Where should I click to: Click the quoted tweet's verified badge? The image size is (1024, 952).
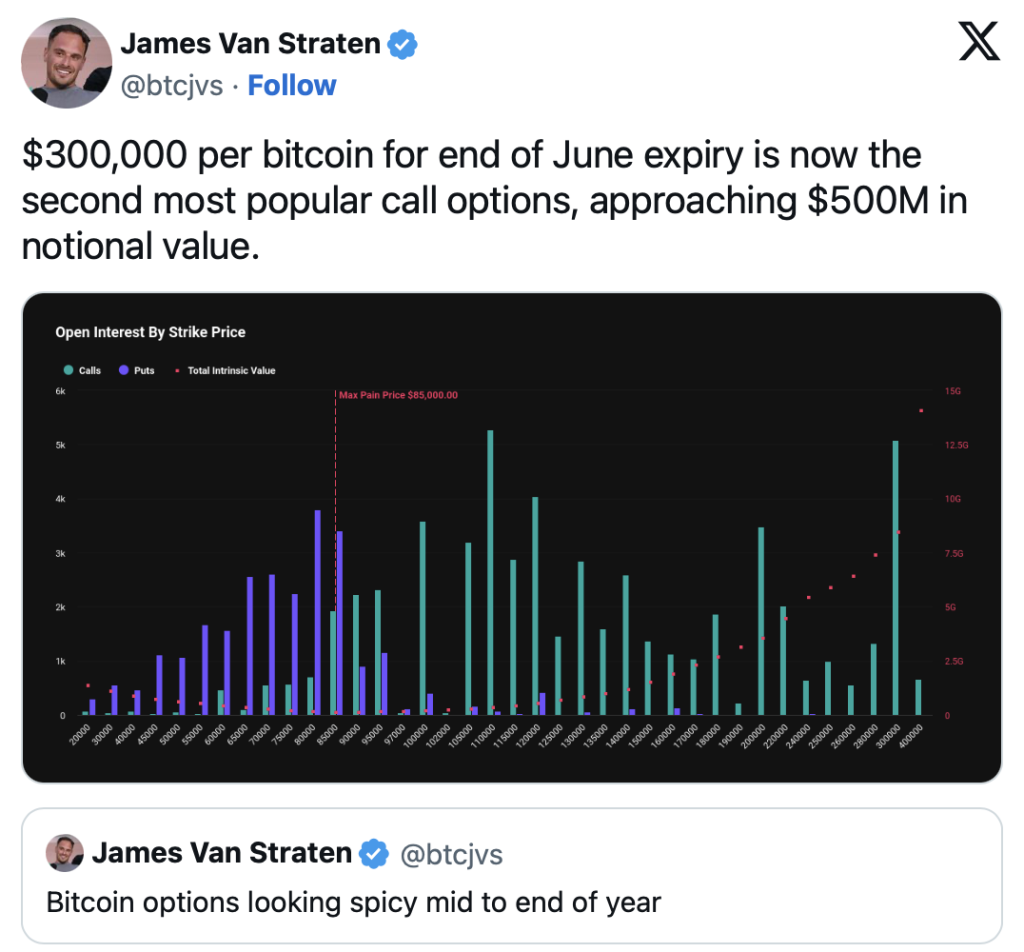(374, 853)
